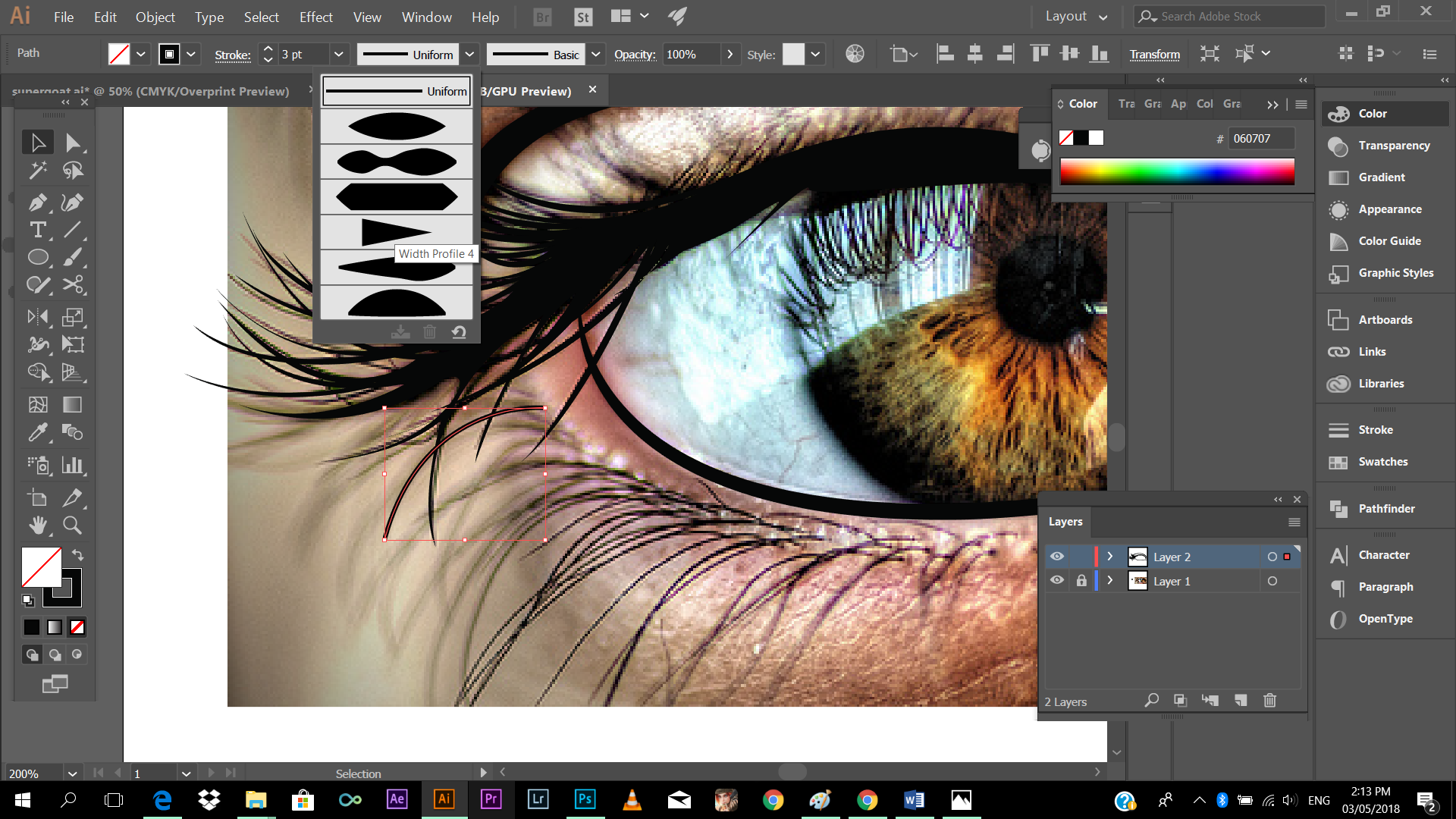Open the File menu

[64, 17]
